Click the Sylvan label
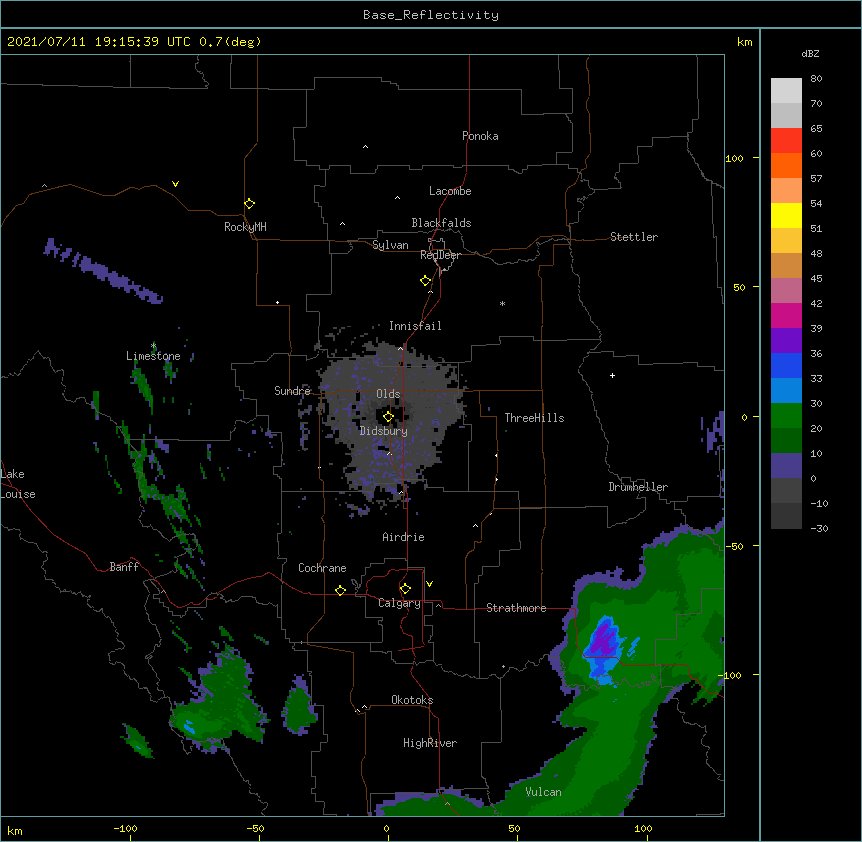Image resolution: width=862 pixels, height=842 pixels. click(x=390, y=245)
